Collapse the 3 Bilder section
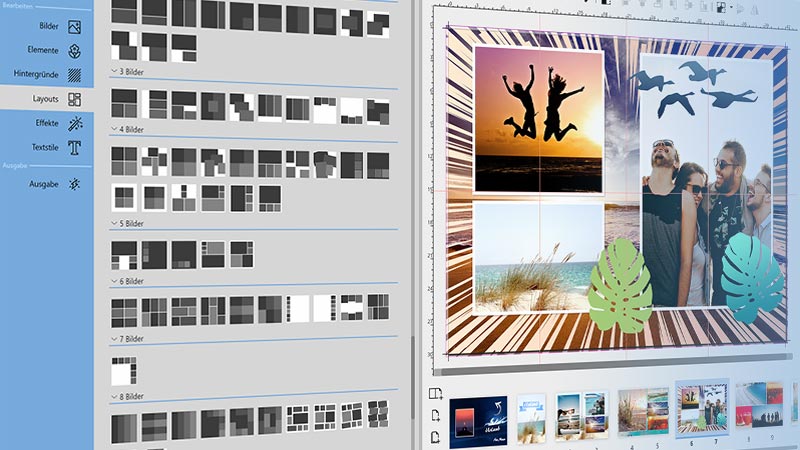This screenshot has height=450, width=800. pos(113,73)
